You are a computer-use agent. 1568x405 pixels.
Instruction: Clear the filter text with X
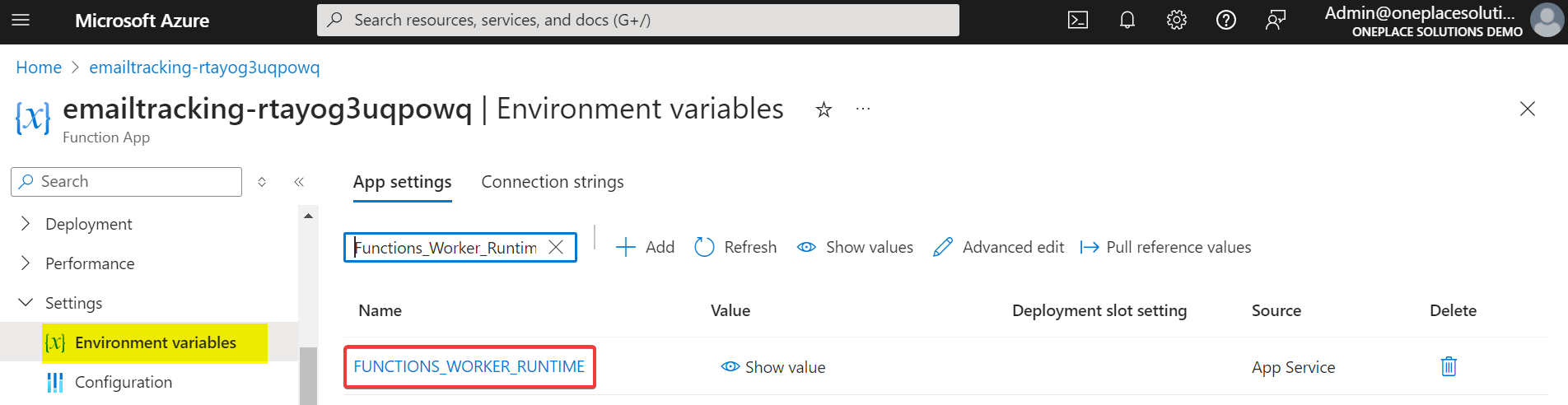pyautogui.click(x=557, y=247)
